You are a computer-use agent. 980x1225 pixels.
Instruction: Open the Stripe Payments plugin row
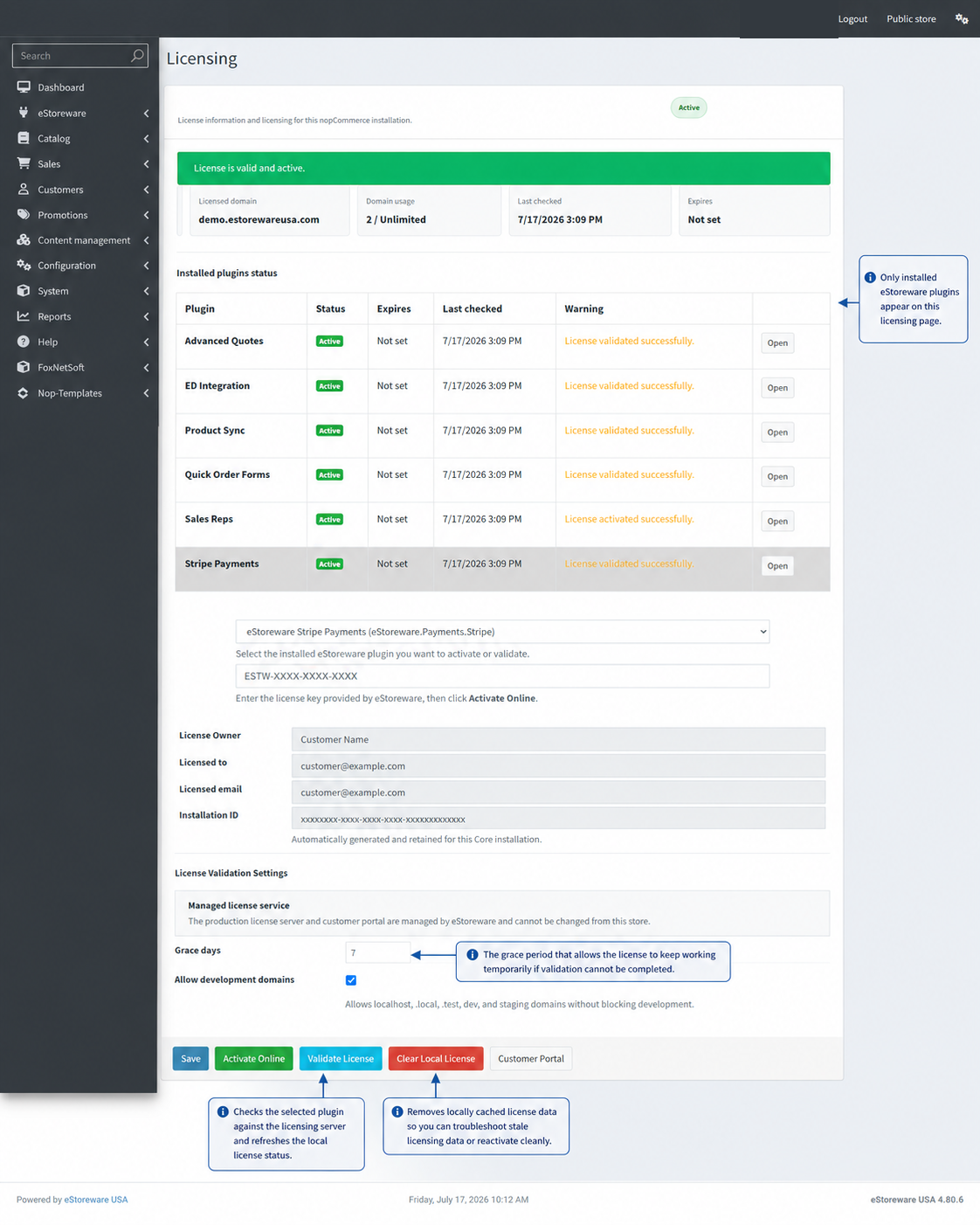tap(777, 566)
